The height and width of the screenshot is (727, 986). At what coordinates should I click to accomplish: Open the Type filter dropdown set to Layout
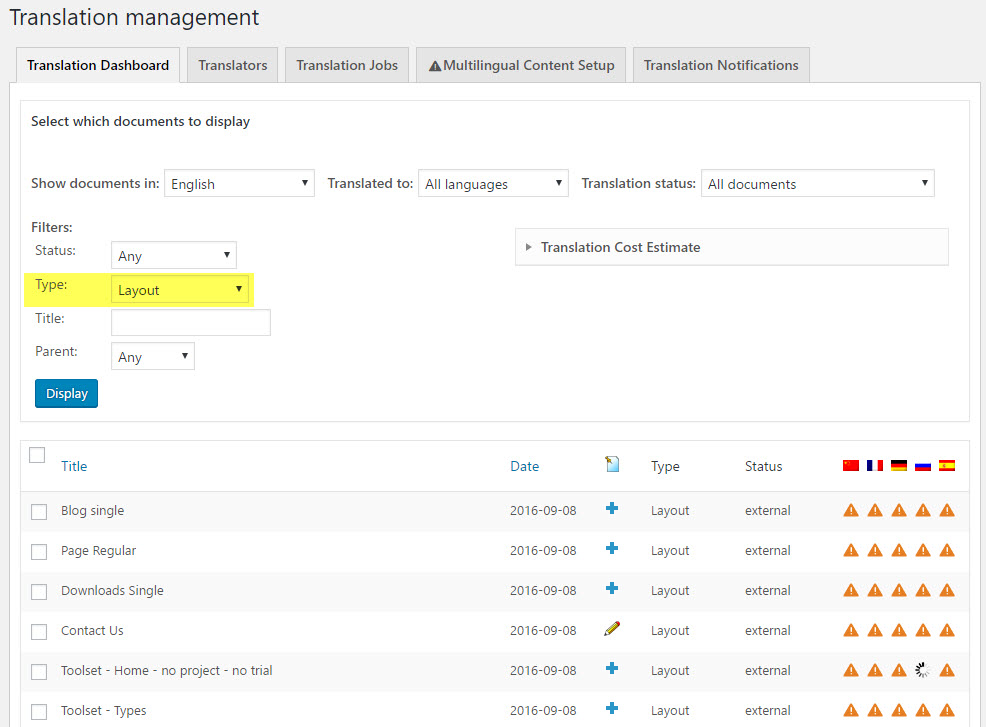point(180,290)
